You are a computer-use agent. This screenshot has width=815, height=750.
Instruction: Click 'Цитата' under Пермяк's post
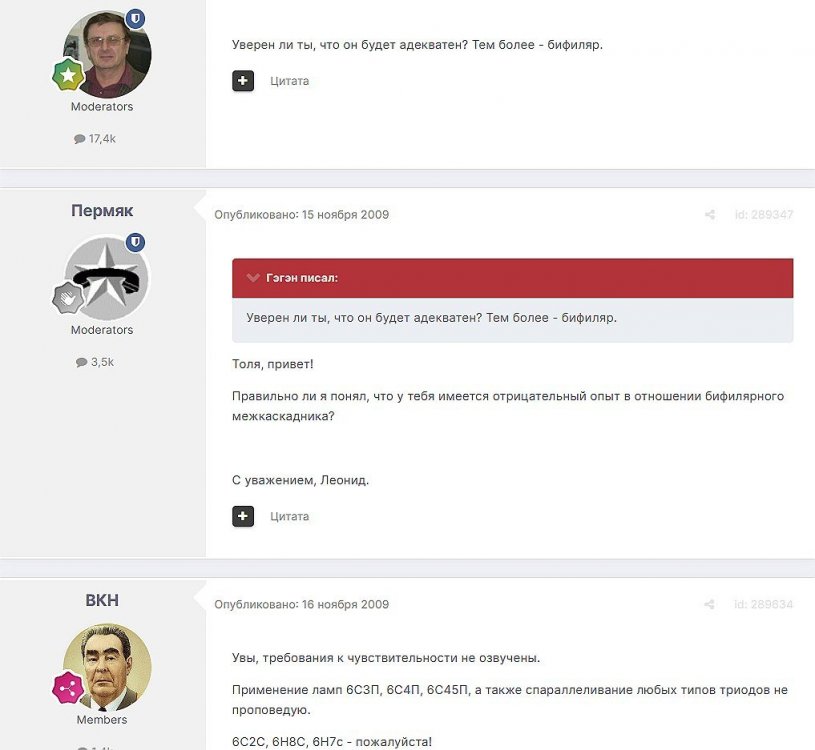coord(290,517)
